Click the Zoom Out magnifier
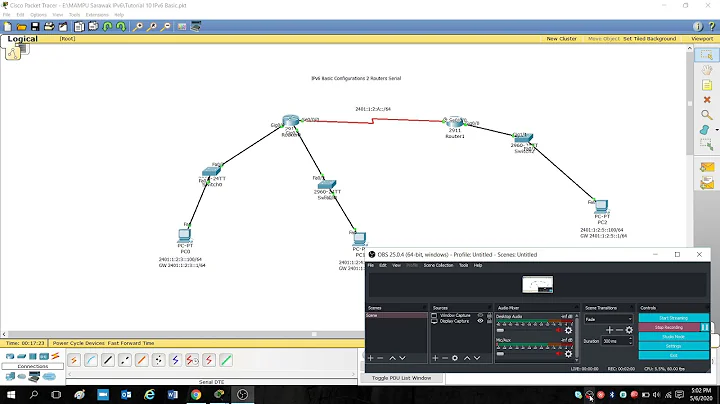The image size is (720, 404). (x=166, y=27)
